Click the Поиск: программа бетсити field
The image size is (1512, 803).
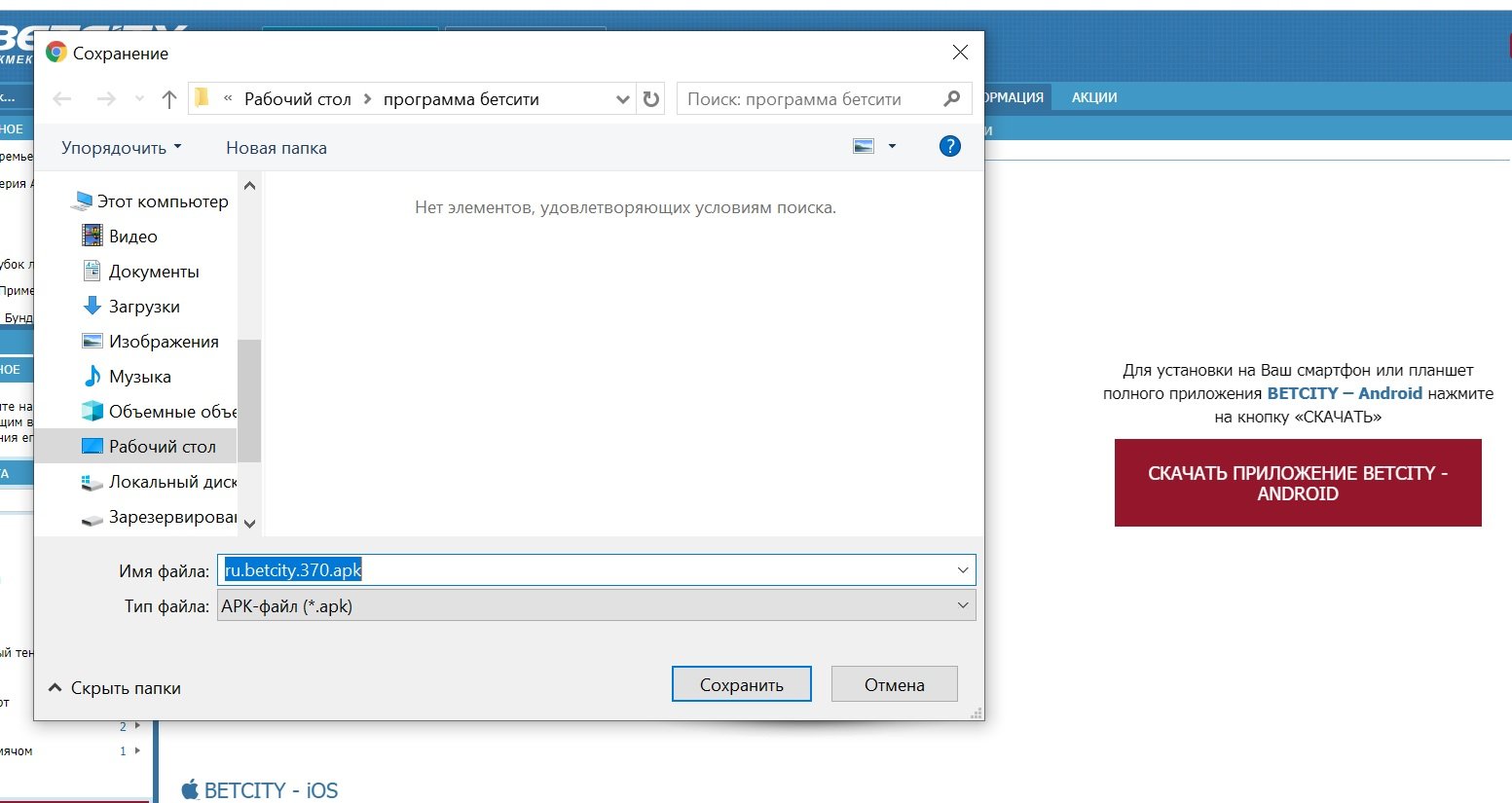click(x=808, y=99)
